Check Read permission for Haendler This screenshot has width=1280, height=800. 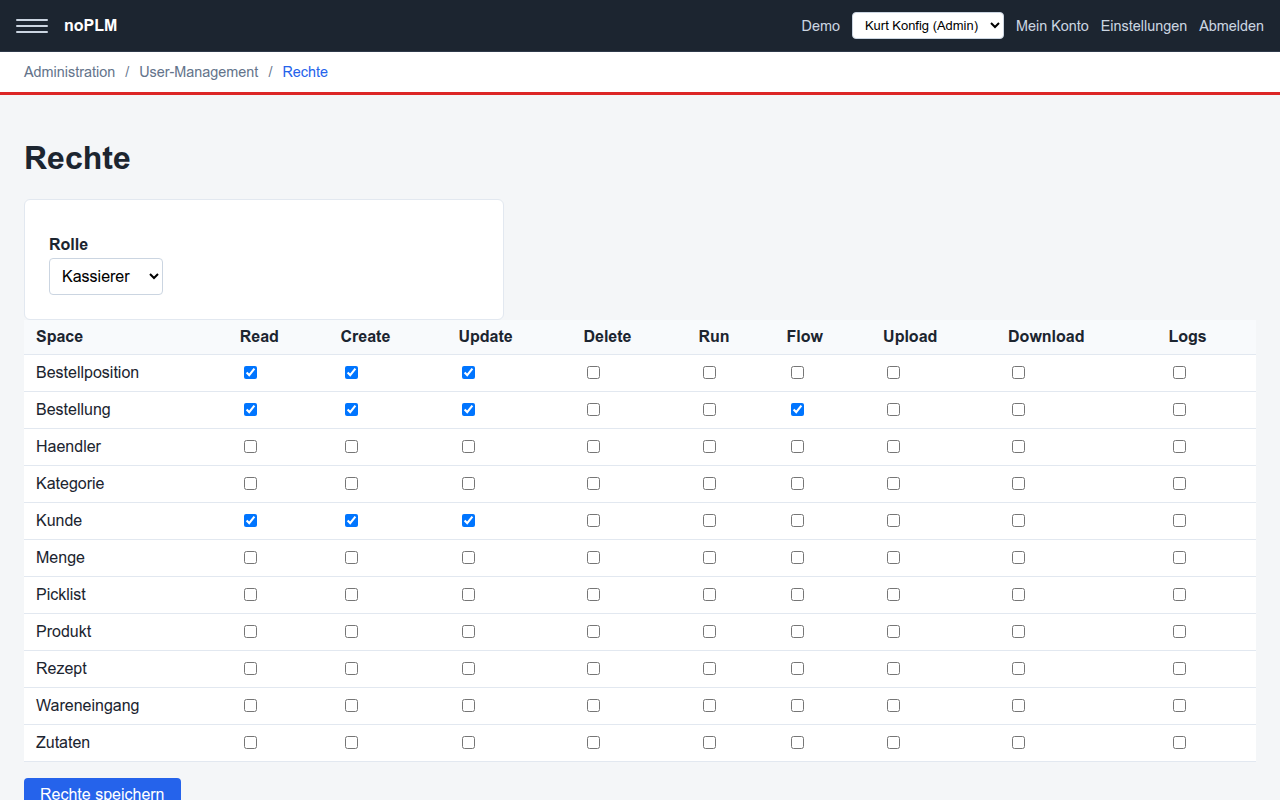[x=251, y=446]
